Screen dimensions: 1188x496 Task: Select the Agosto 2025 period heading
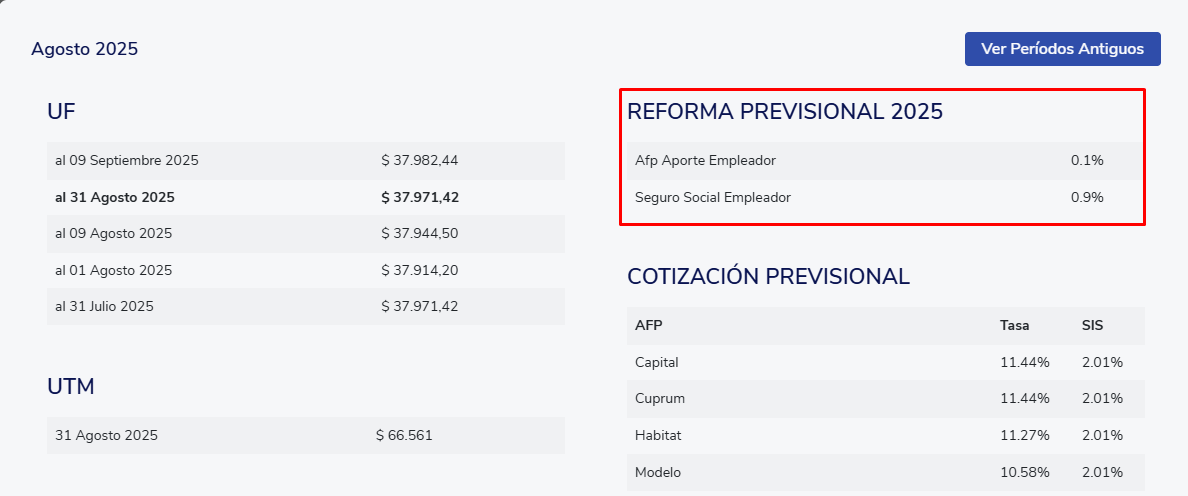point(84,49)
